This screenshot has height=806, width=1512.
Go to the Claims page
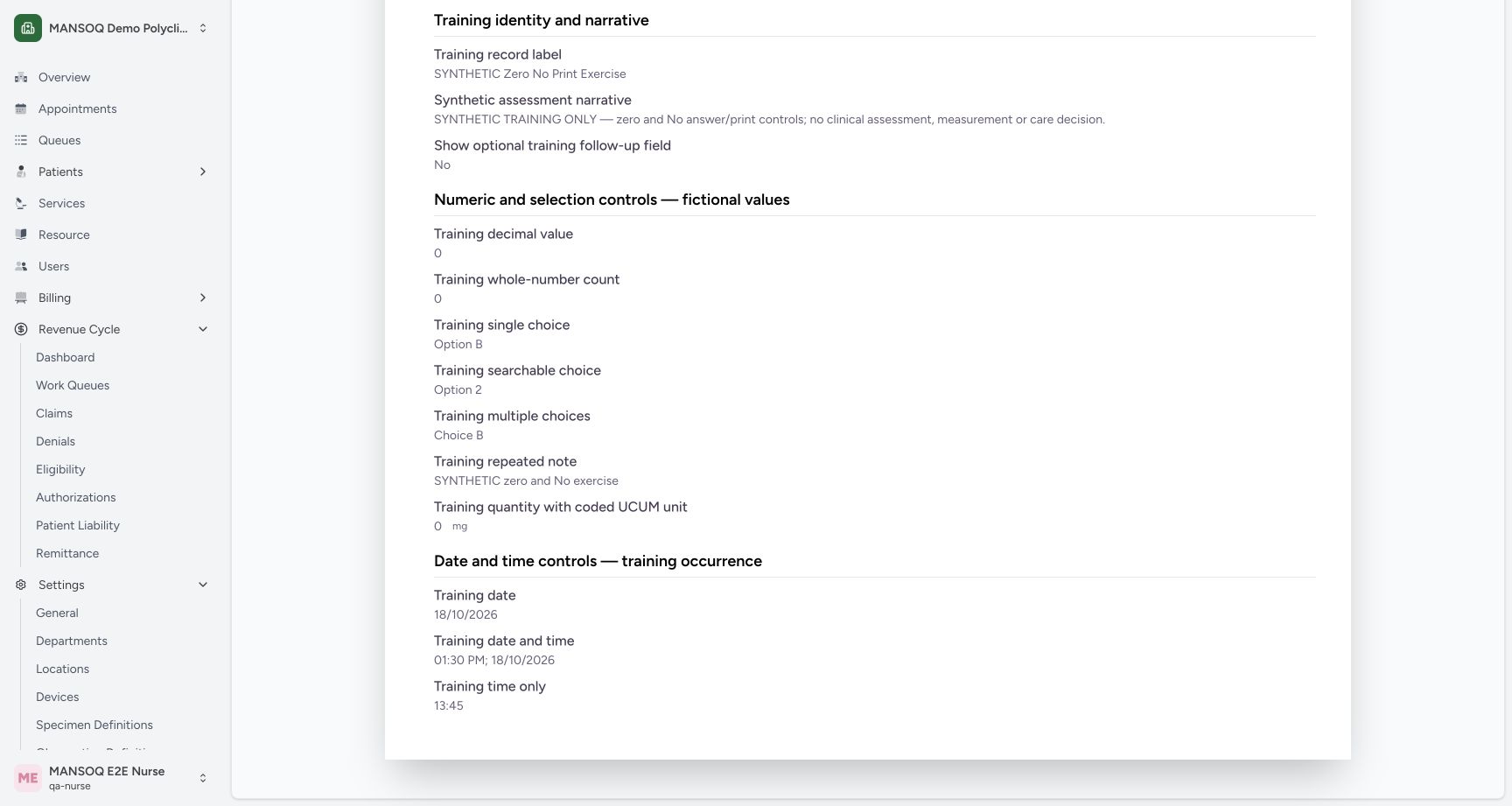tap(54, 413)
